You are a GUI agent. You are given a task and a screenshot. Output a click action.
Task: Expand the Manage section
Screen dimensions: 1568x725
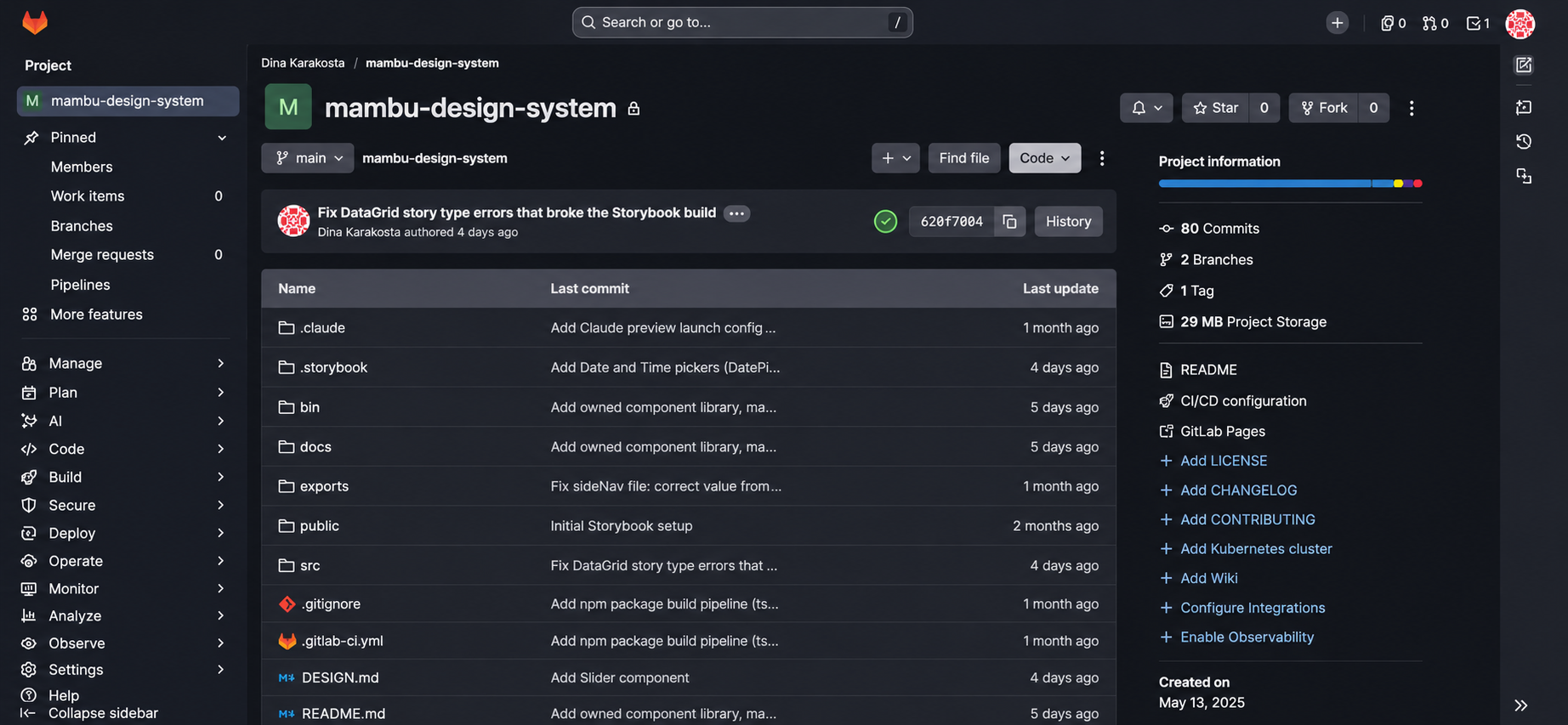click(128, 364)
